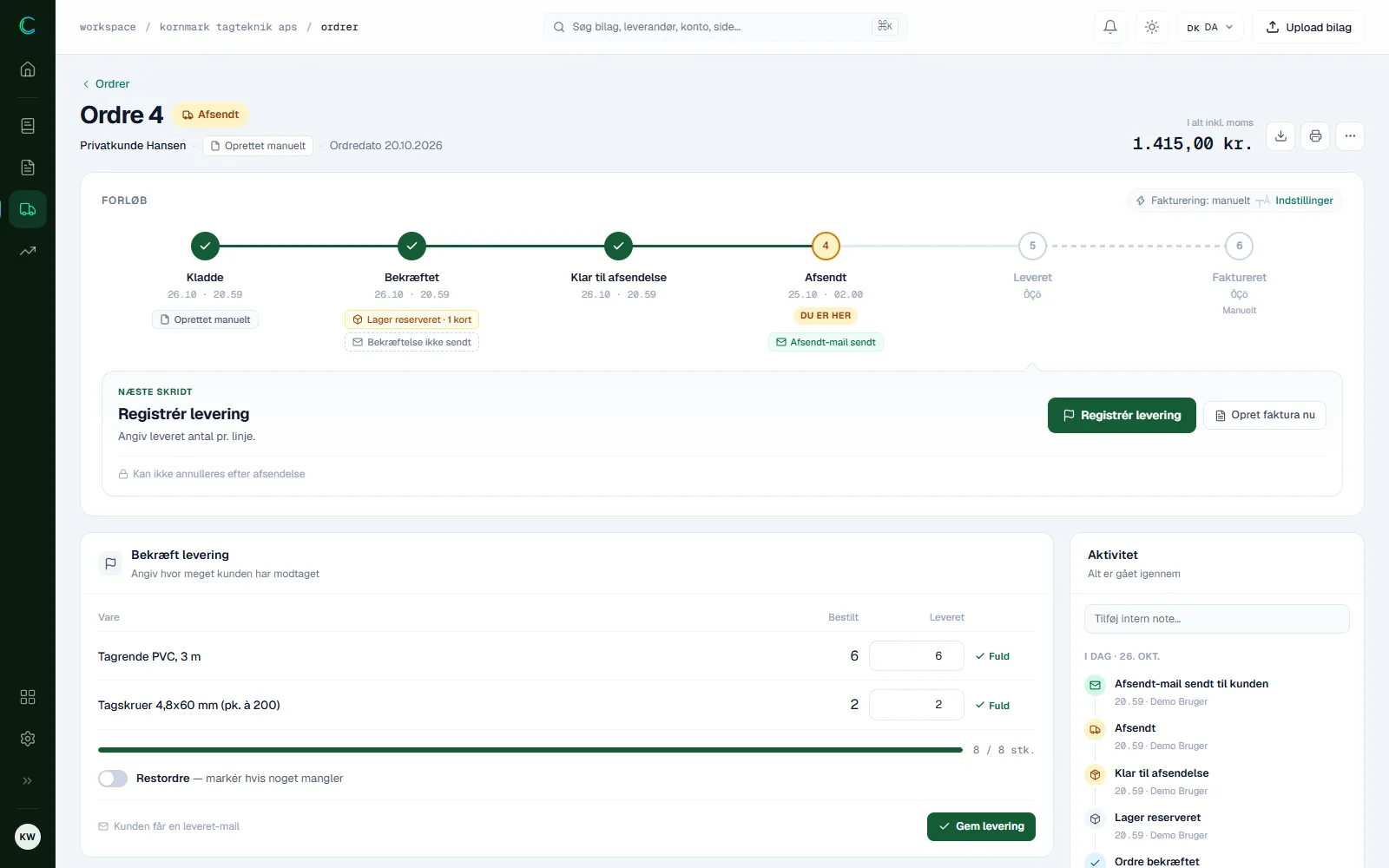Select the Faktureret step 6 circle
Image resolution: width=1389 pixels, height=868 pixels.
click(1239, 246)
